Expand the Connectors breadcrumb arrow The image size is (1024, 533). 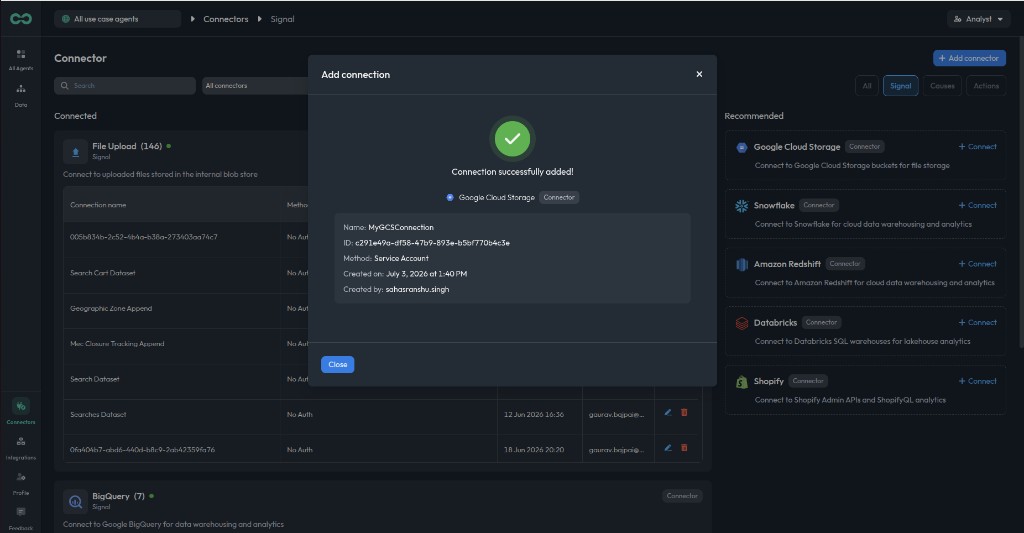click(x=193, y=19)
